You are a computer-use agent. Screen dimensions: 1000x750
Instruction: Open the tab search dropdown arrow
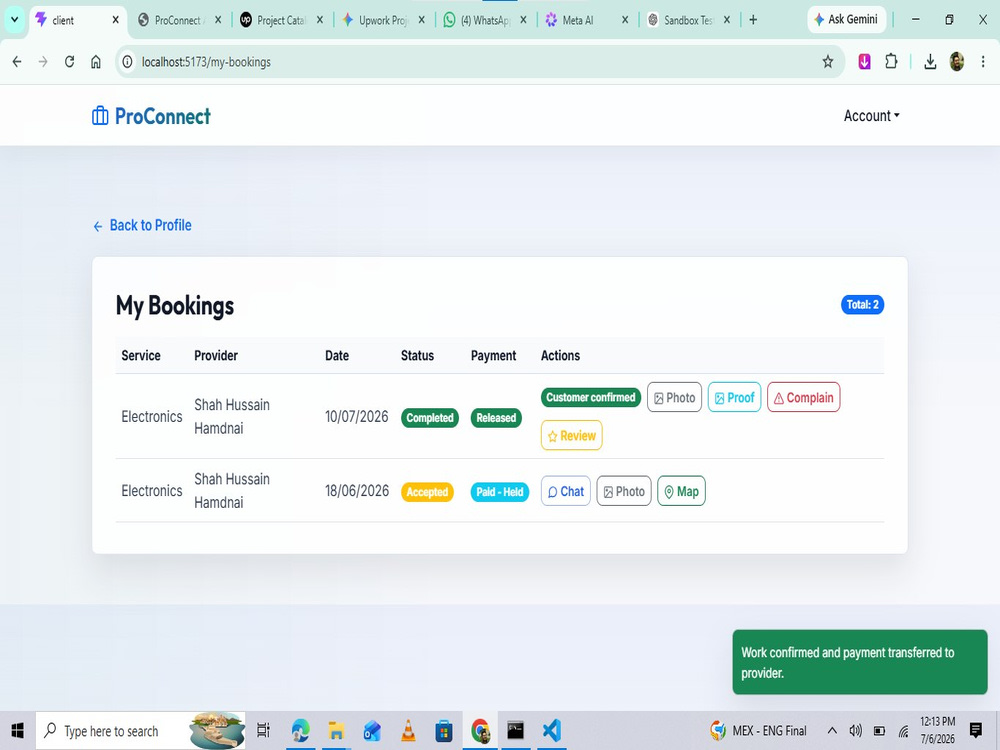(14, 20)
